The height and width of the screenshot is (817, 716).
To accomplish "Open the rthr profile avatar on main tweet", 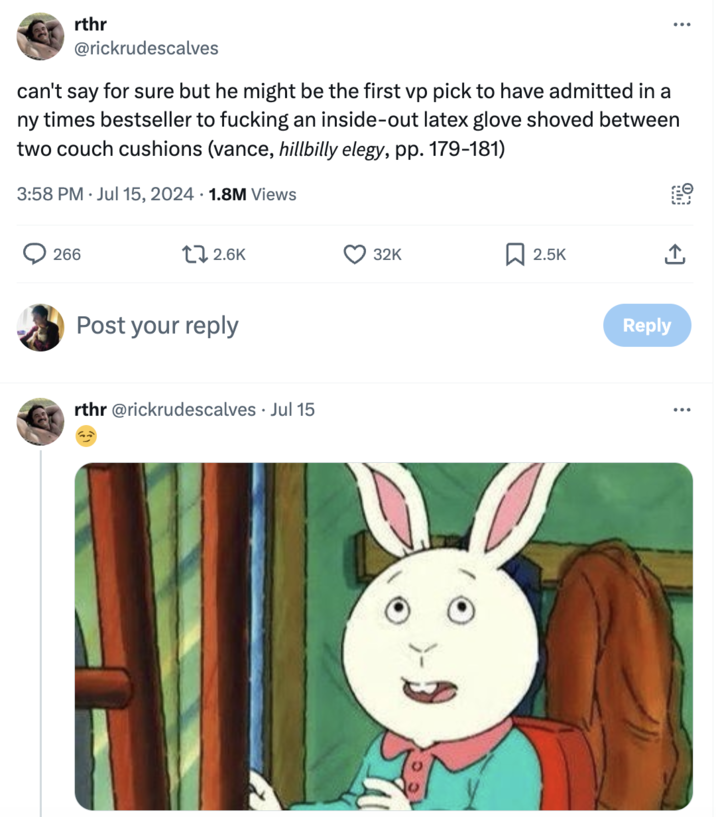I will (x=41, y=36).
